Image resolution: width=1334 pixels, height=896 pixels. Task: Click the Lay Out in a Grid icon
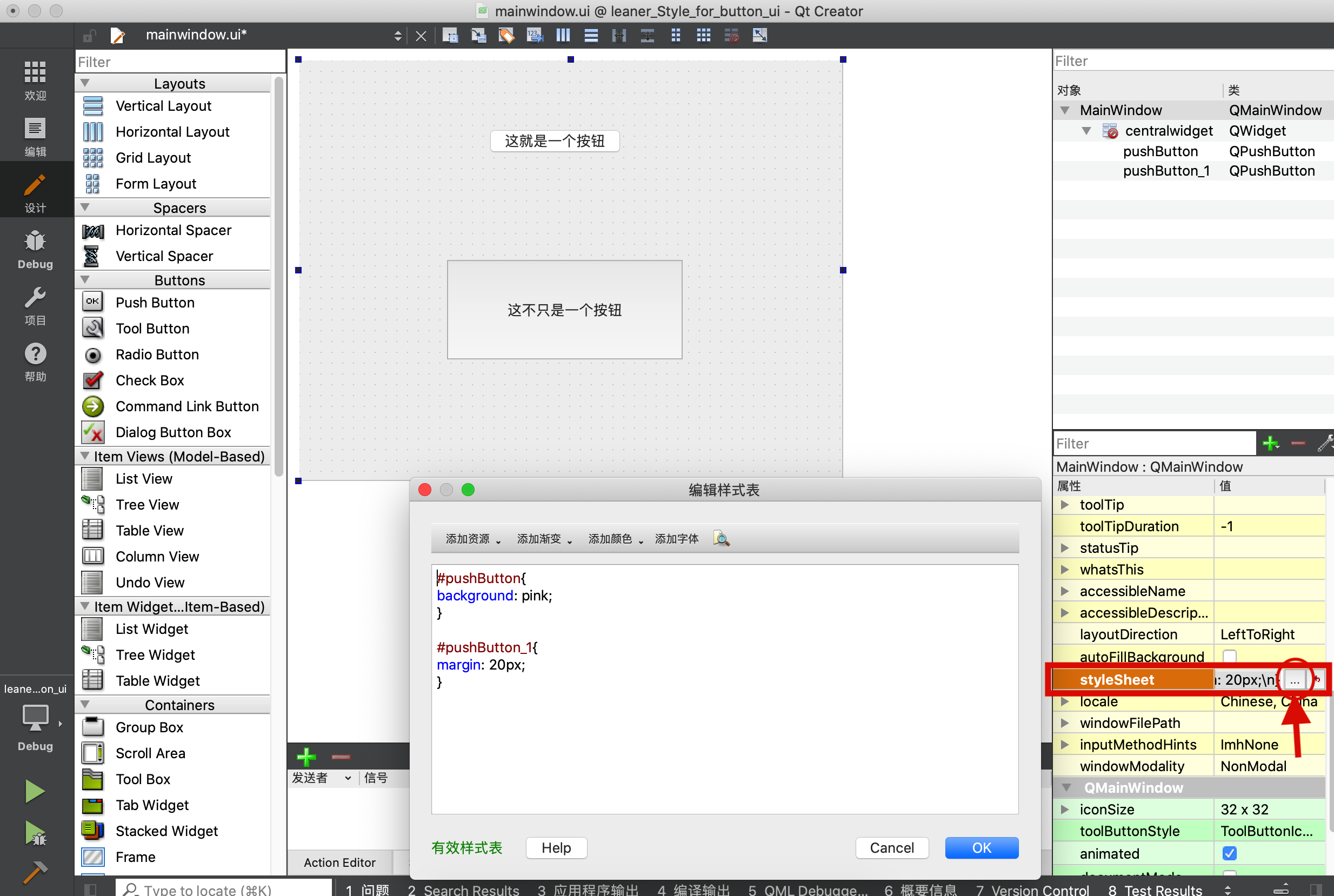pos(703,35)
